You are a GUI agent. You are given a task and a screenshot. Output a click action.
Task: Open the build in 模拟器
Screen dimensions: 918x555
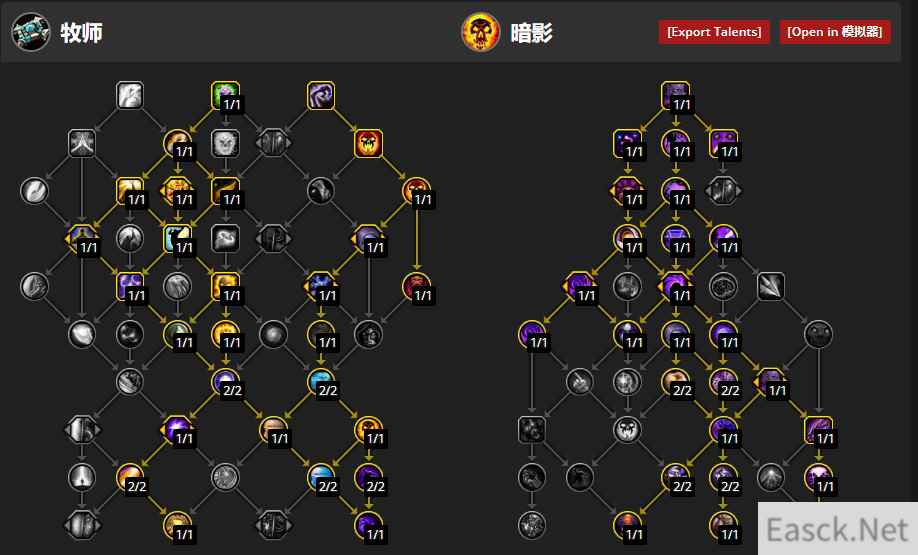(834, 32)
